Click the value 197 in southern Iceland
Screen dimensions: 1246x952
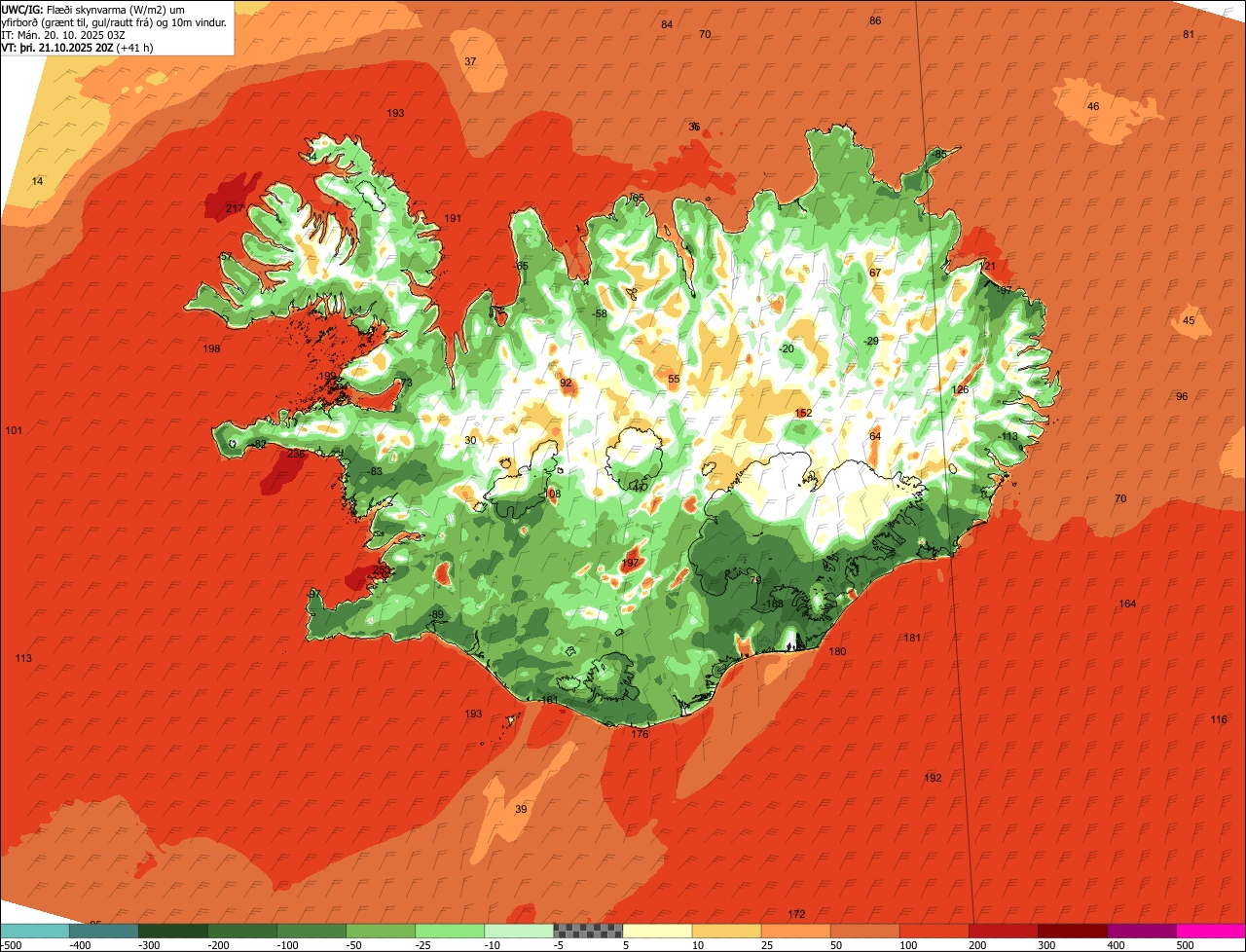tap(630, 563)
